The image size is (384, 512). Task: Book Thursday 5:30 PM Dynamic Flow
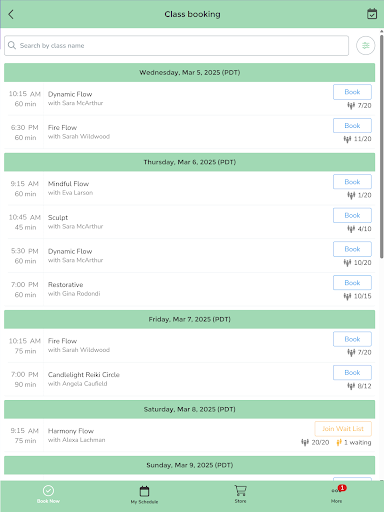352,249
